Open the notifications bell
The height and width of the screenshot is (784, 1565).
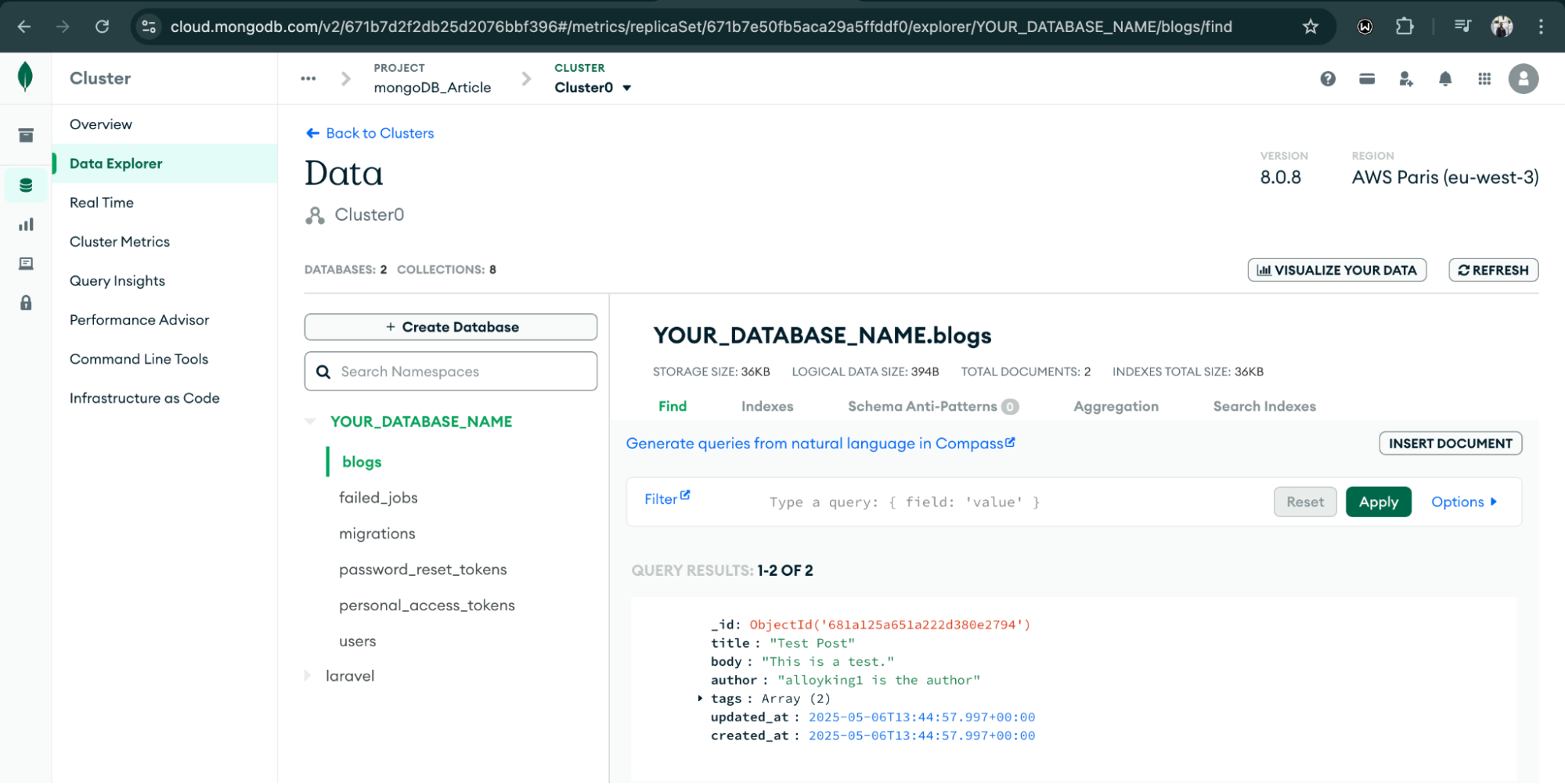[1445, 78]
